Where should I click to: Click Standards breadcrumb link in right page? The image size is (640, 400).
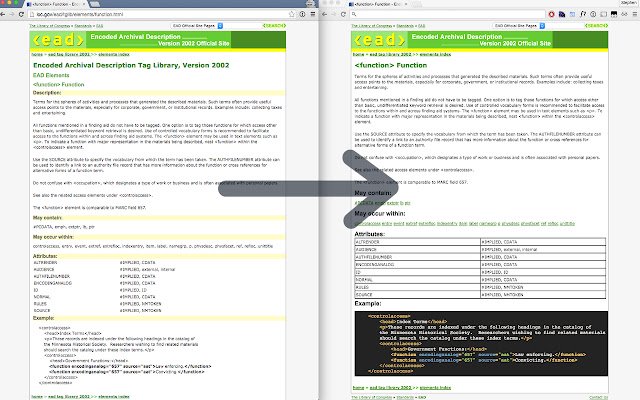[x=405, y=26]
